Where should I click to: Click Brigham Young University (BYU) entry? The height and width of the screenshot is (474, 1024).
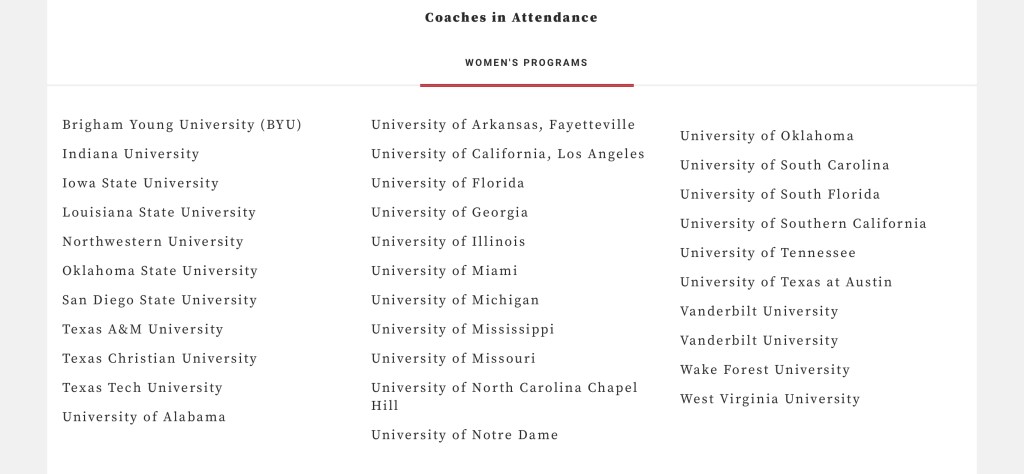(x=181, y=125)
